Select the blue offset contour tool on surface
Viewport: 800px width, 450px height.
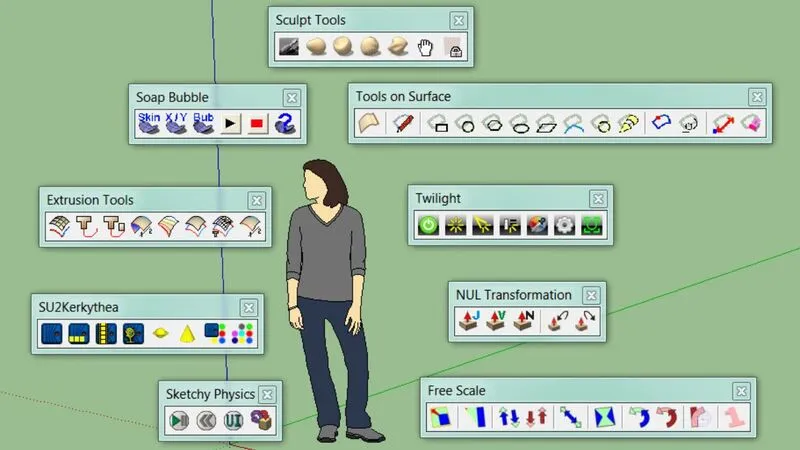click(661, 122)
